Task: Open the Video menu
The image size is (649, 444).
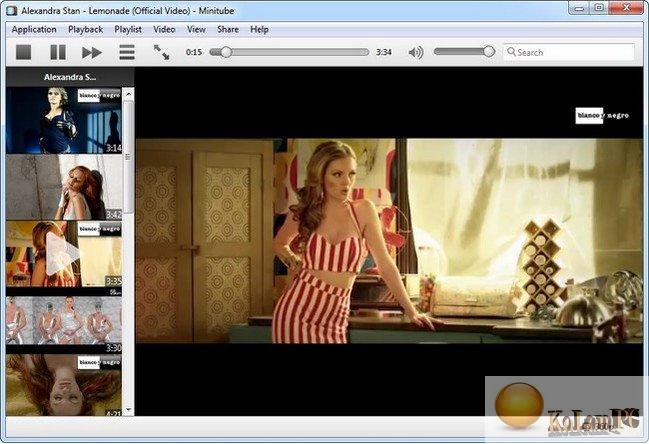Action: point(164,29)
